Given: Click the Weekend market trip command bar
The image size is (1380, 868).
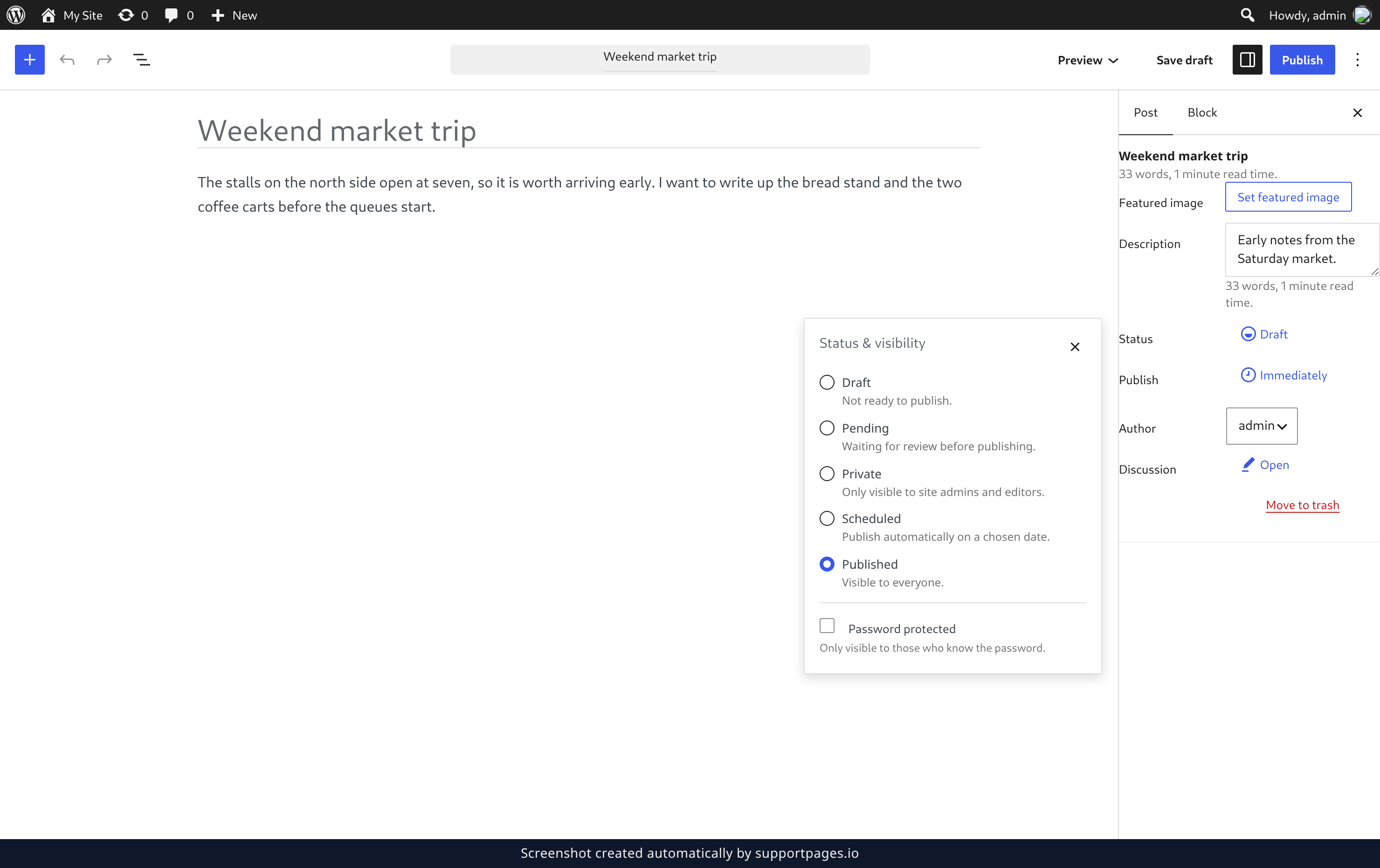Looking at the screenshot, I should 660,60.
